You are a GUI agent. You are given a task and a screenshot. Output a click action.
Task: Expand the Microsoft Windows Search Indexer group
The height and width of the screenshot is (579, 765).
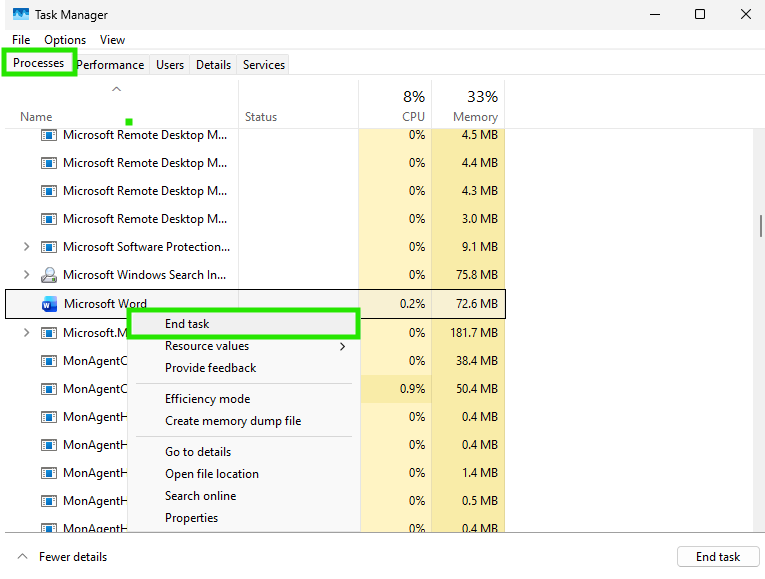[27, 275]
